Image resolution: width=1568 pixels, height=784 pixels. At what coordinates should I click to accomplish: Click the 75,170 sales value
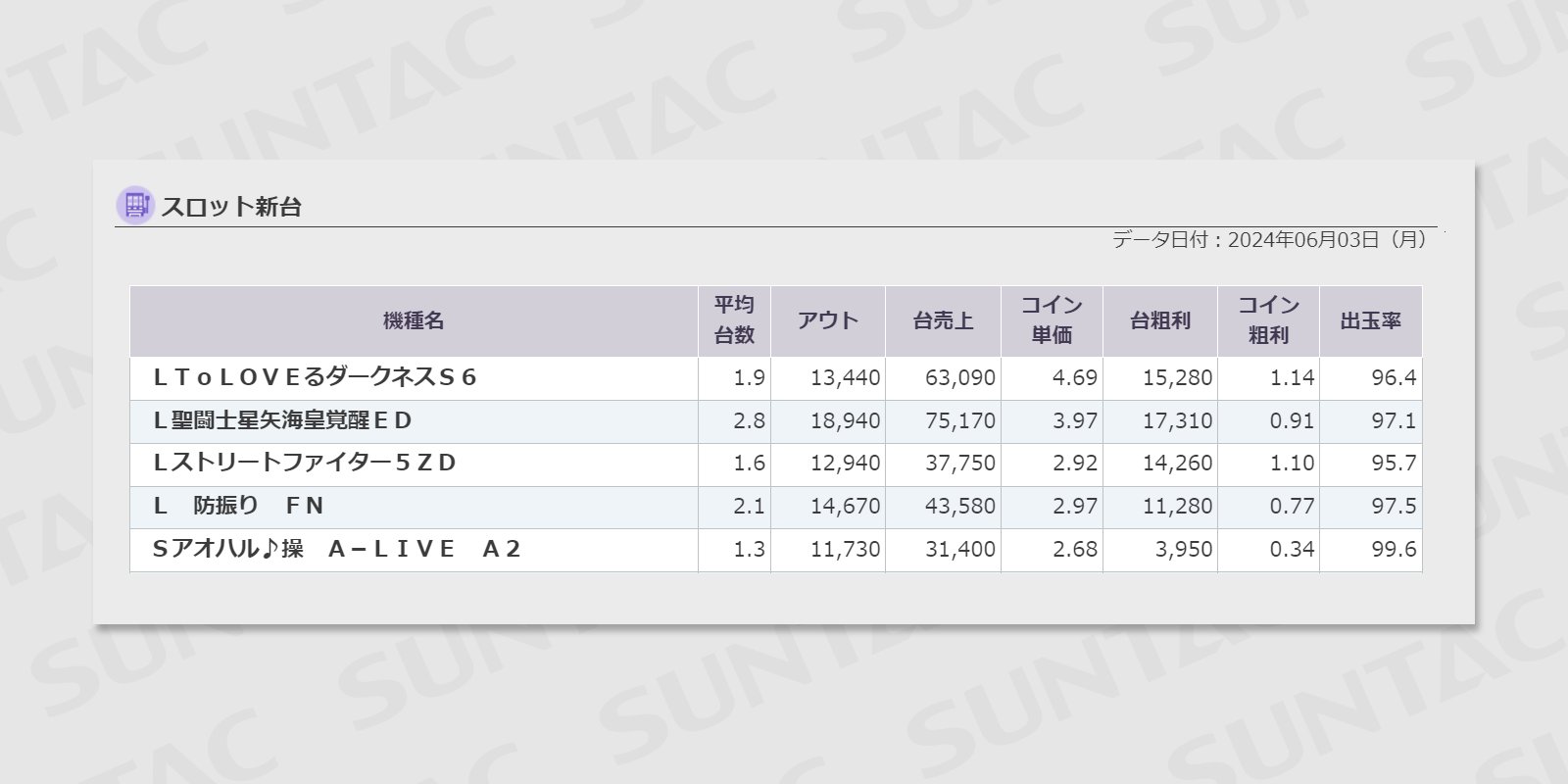pyautogui.click(x=960, y=421)
